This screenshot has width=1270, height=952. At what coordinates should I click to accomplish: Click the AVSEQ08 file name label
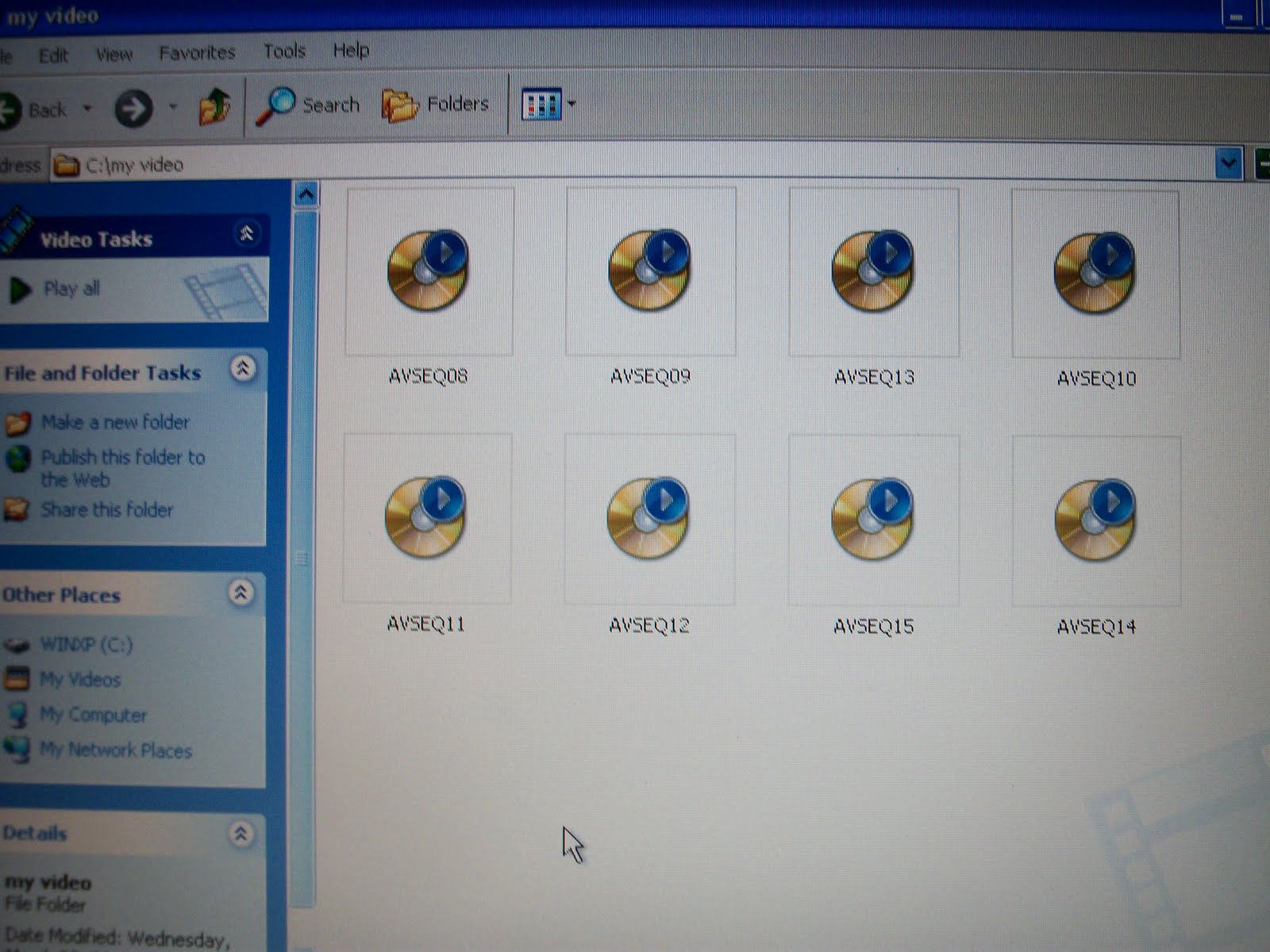coord(429,376)
